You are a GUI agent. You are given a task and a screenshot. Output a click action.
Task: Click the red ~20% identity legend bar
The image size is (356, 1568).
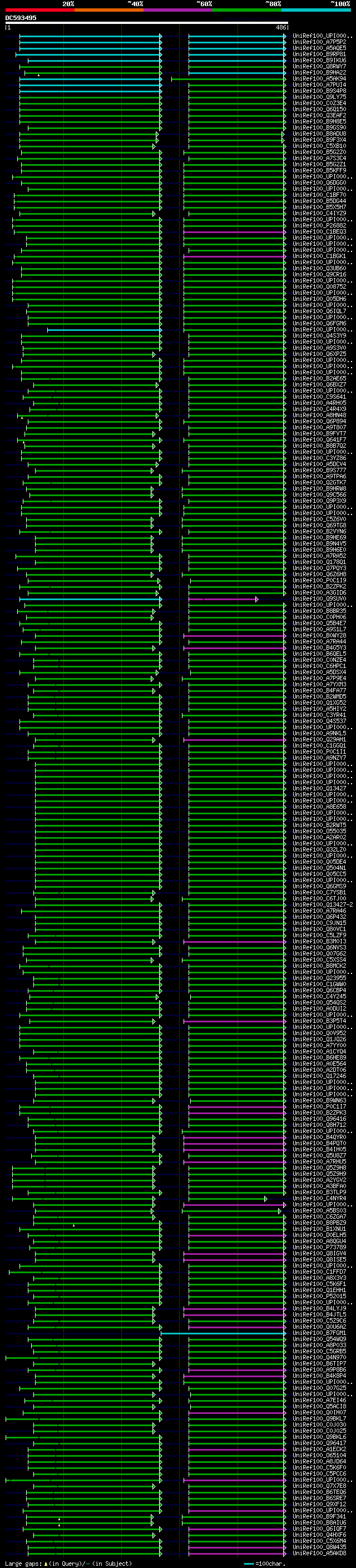coord(40,10)
